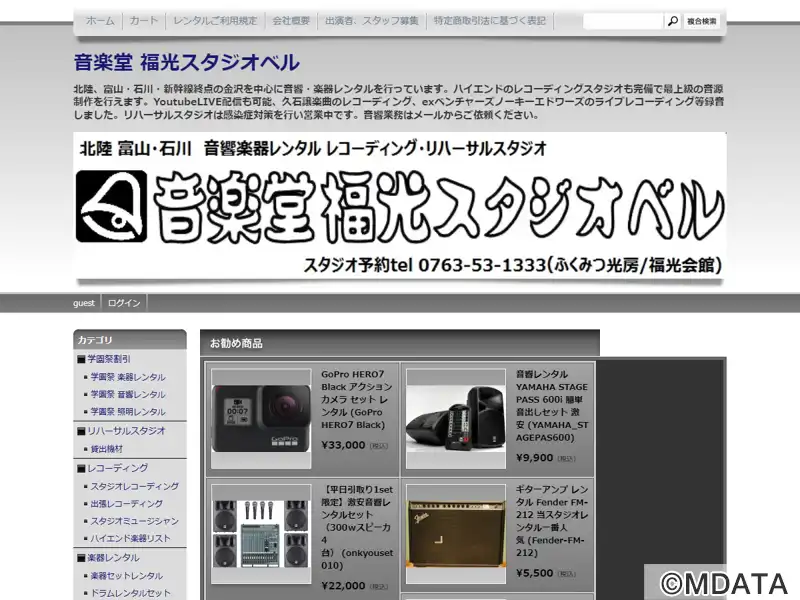Open the 楽器レンタル category
The width and height of the screenshot is (800, 600).
[113, 558]
